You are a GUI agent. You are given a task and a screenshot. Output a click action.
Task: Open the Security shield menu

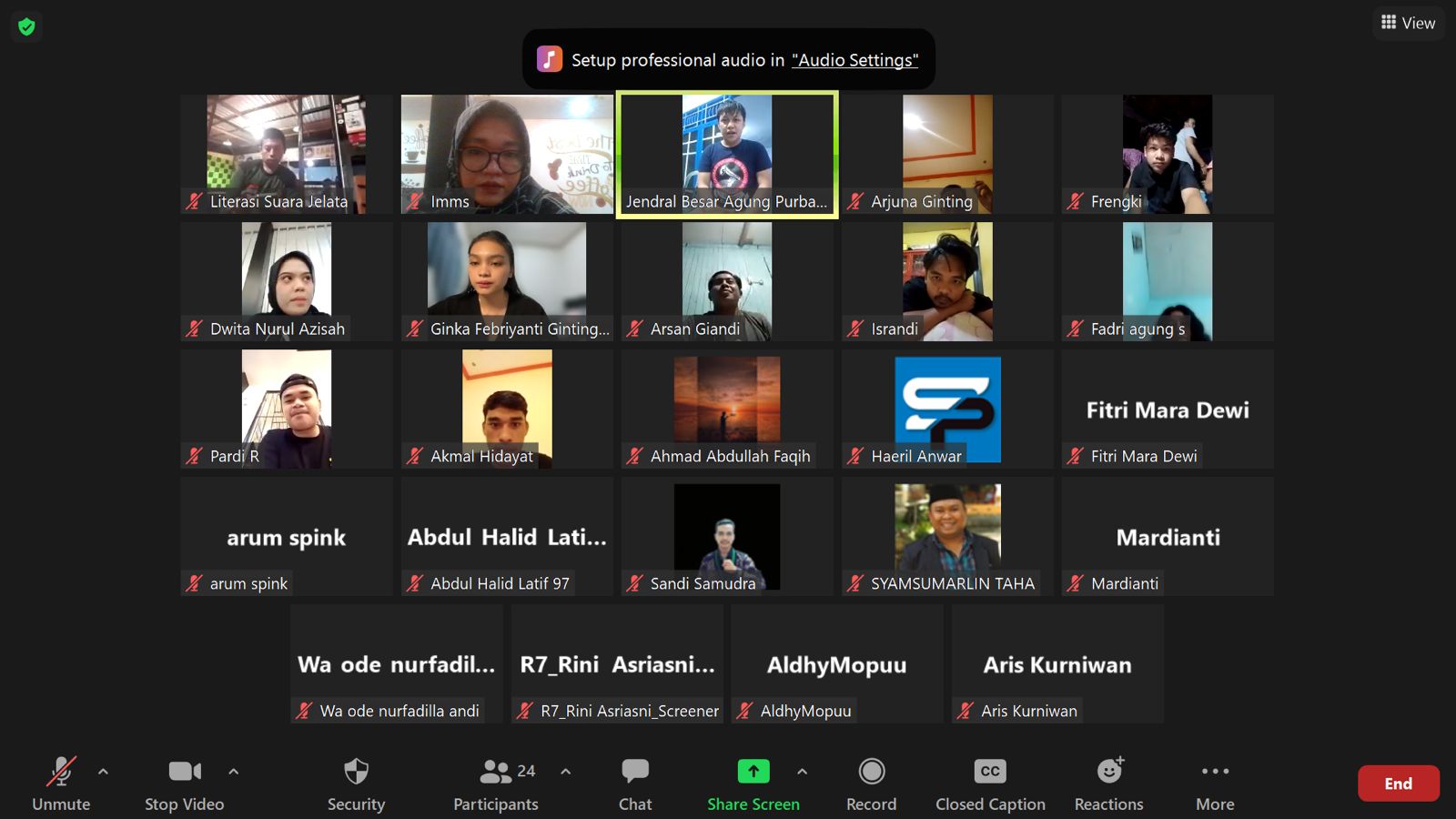(x=356, y=783)
